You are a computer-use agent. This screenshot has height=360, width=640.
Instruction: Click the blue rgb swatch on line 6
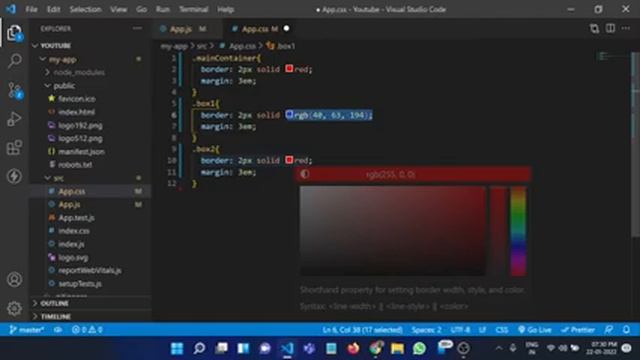click(289, 114)
